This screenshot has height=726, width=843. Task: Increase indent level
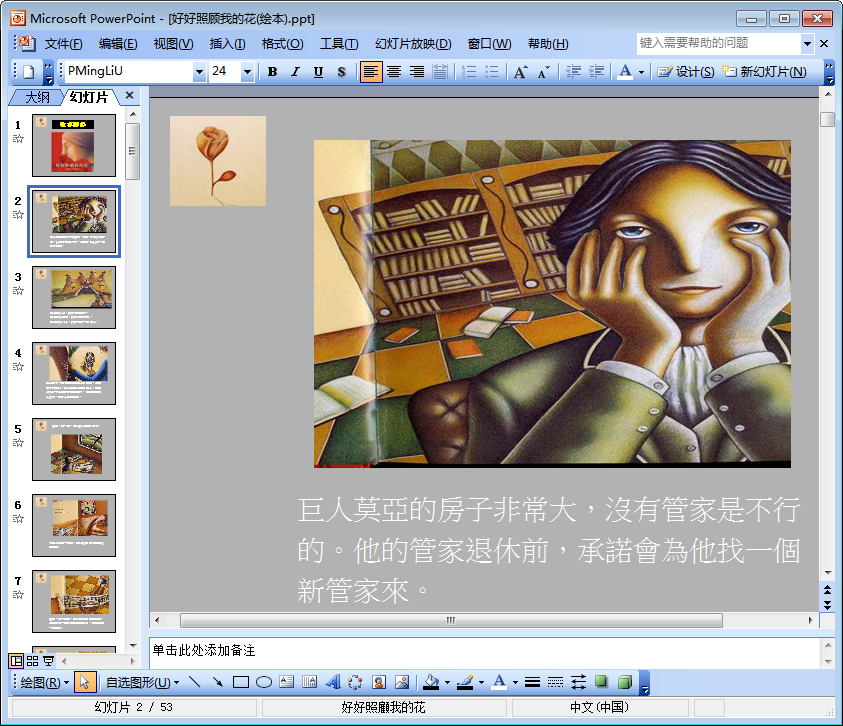(x=596, y=72)
